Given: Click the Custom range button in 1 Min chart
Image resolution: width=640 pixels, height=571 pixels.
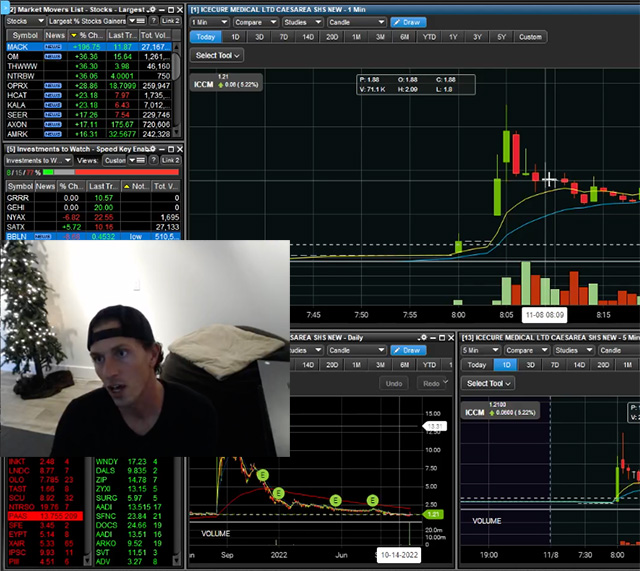Looking at the screenshot, I should point(530,37).
